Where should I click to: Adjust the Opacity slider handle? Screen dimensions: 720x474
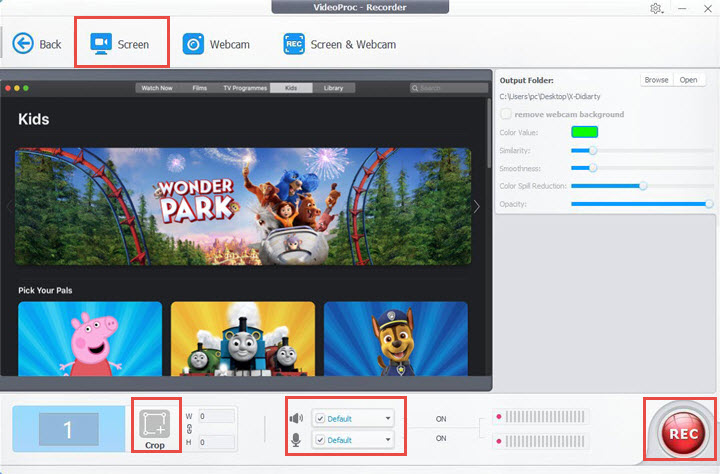(709, 204)
